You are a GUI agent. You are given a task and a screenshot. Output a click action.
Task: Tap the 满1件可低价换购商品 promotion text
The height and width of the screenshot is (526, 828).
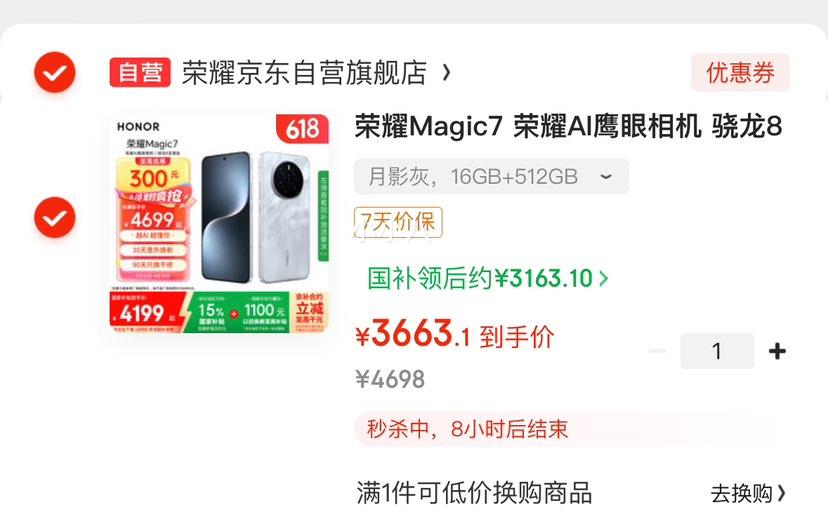[x=474, y=493]
